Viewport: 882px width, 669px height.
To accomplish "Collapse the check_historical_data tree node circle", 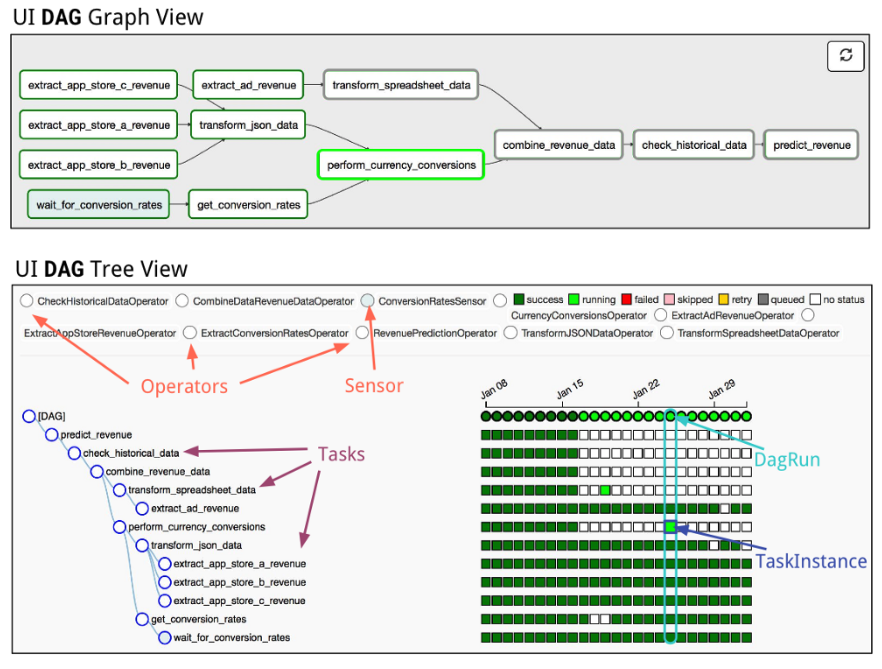I will click(74, 453).
